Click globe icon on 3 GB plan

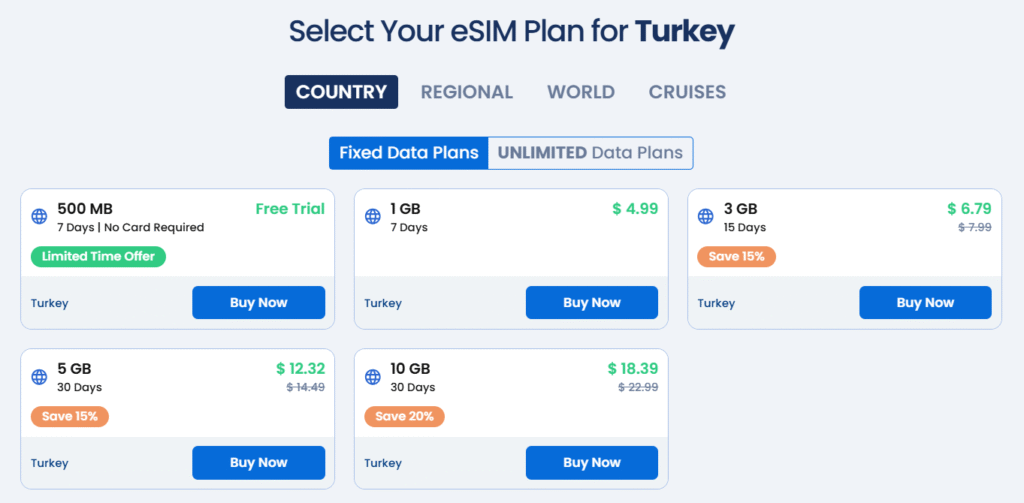706,216
